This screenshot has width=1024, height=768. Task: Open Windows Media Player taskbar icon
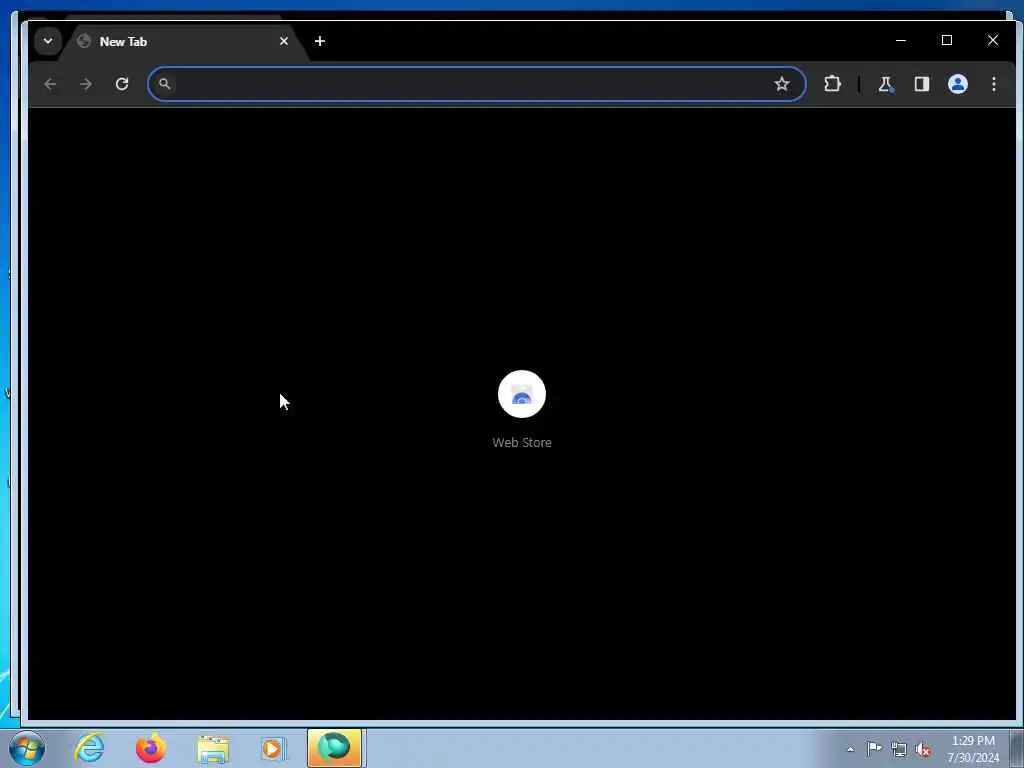click(273, 748)
